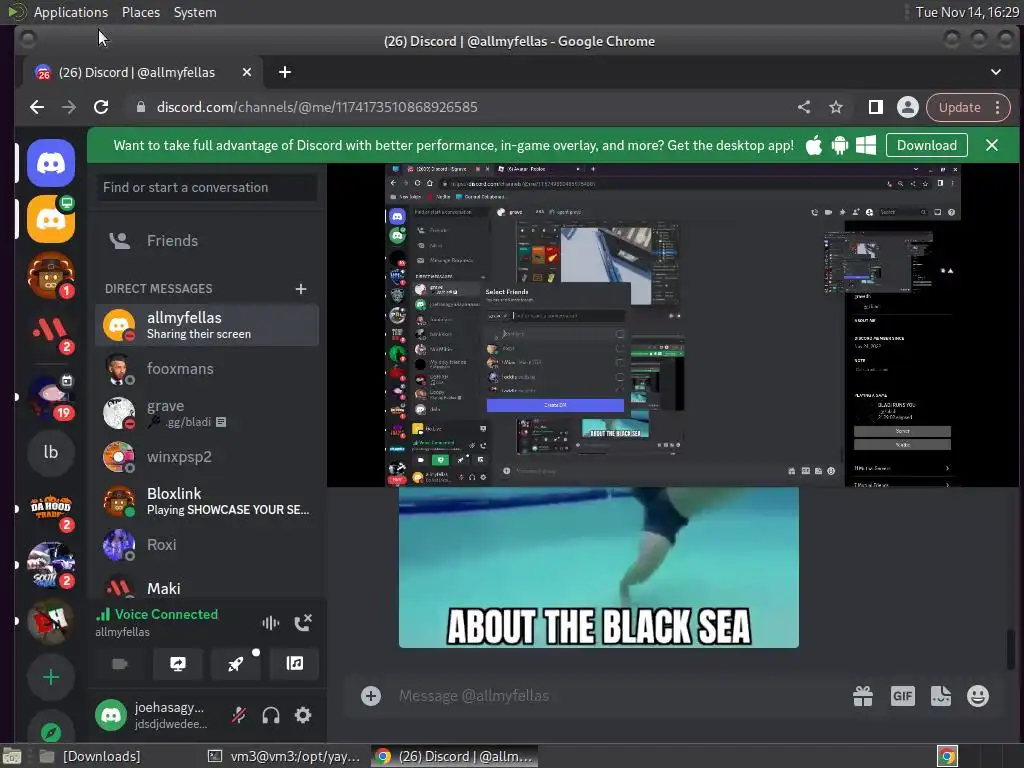Bookmark this page star icon
The image size is (1024, 768).
coord(836,107)
